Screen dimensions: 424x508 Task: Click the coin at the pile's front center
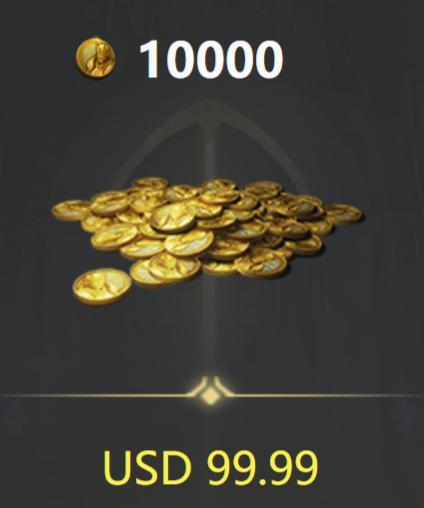(x=174, y=267)
